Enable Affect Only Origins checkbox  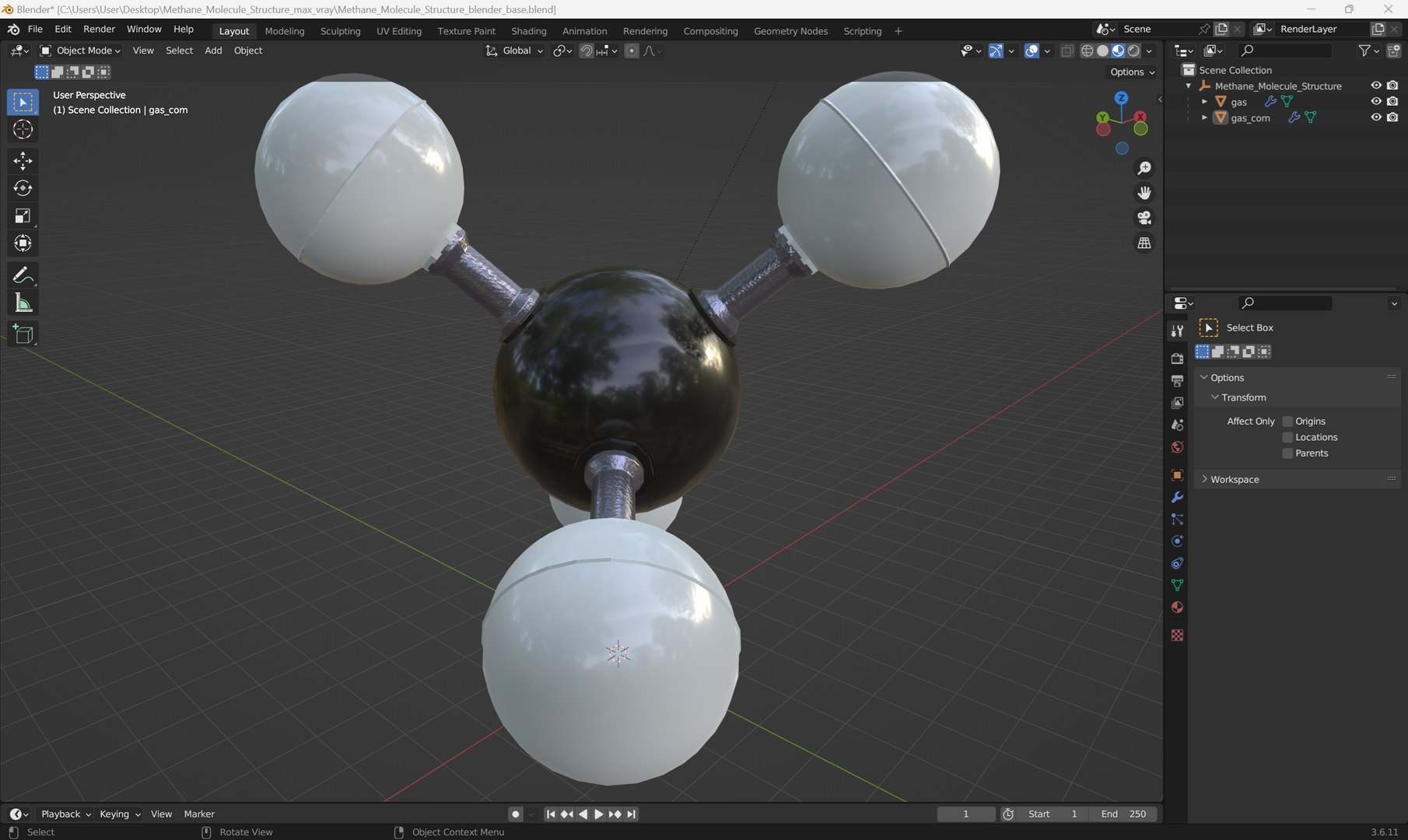pos(1287,421)
